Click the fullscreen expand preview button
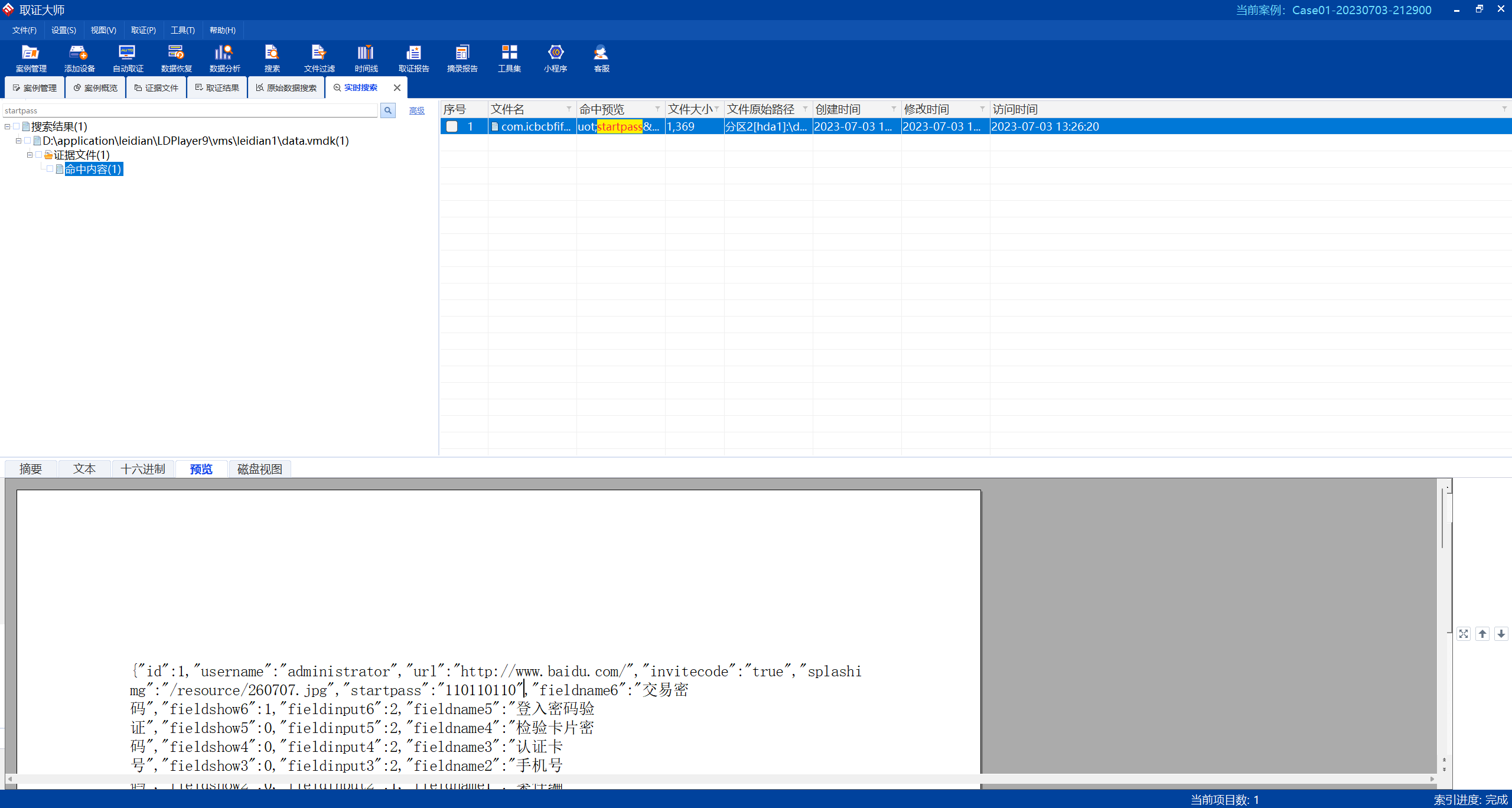Screen dimensions: 1512x808 tap(1464, 634)
